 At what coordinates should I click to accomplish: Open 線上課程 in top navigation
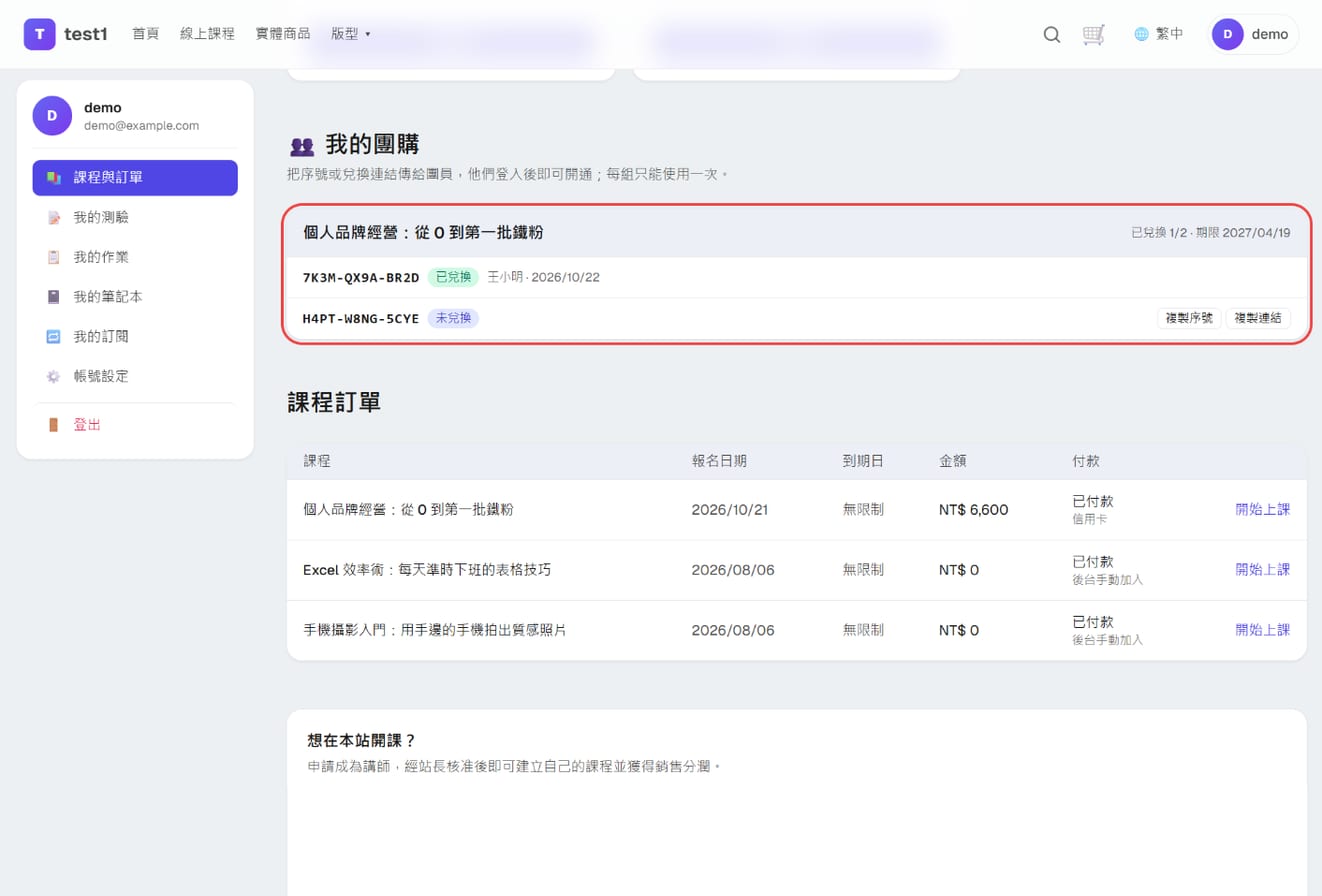point(207,34)
